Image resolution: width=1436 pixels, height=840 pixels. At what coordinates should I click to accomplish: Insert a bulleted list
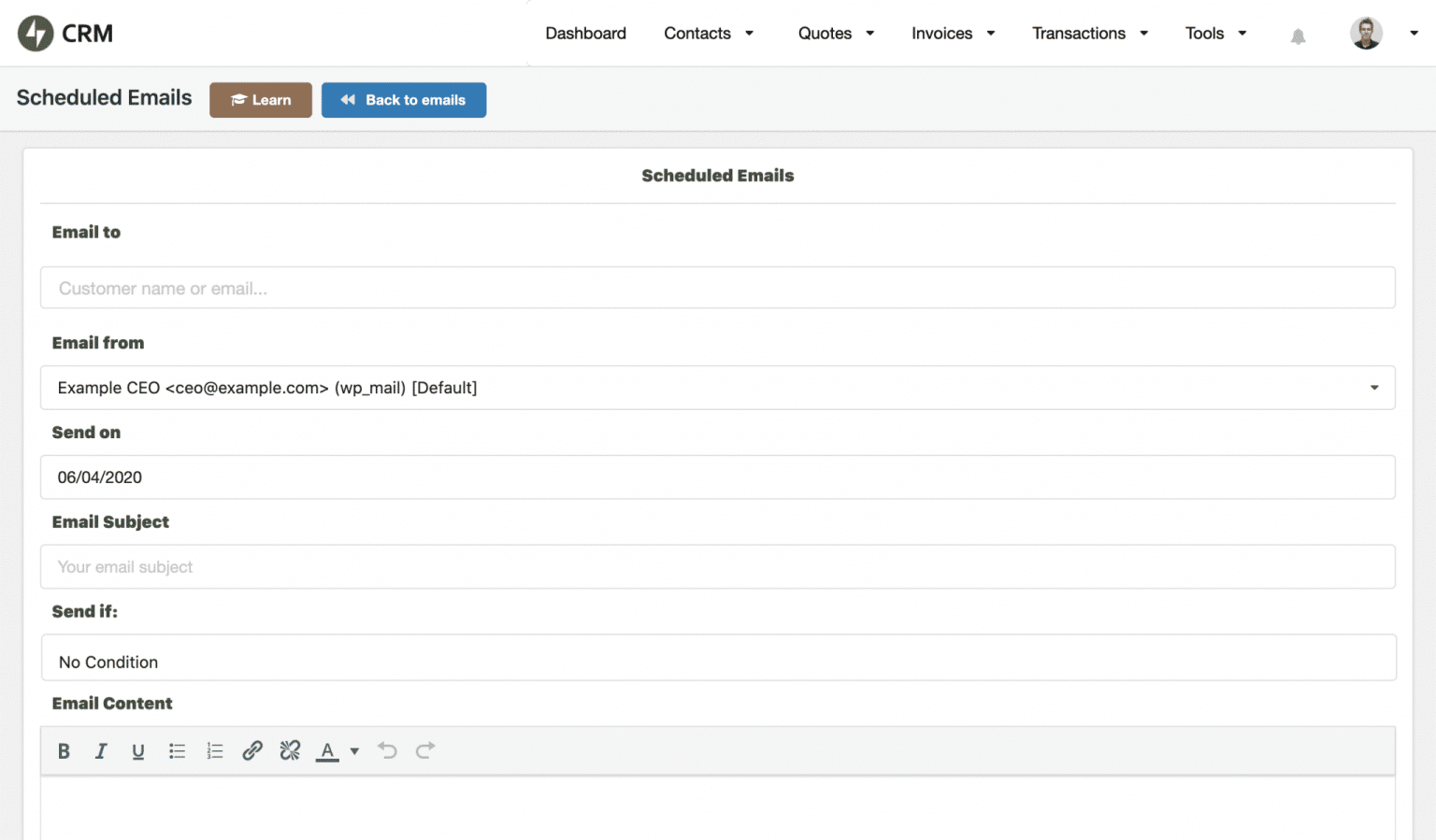pos(177,750)
